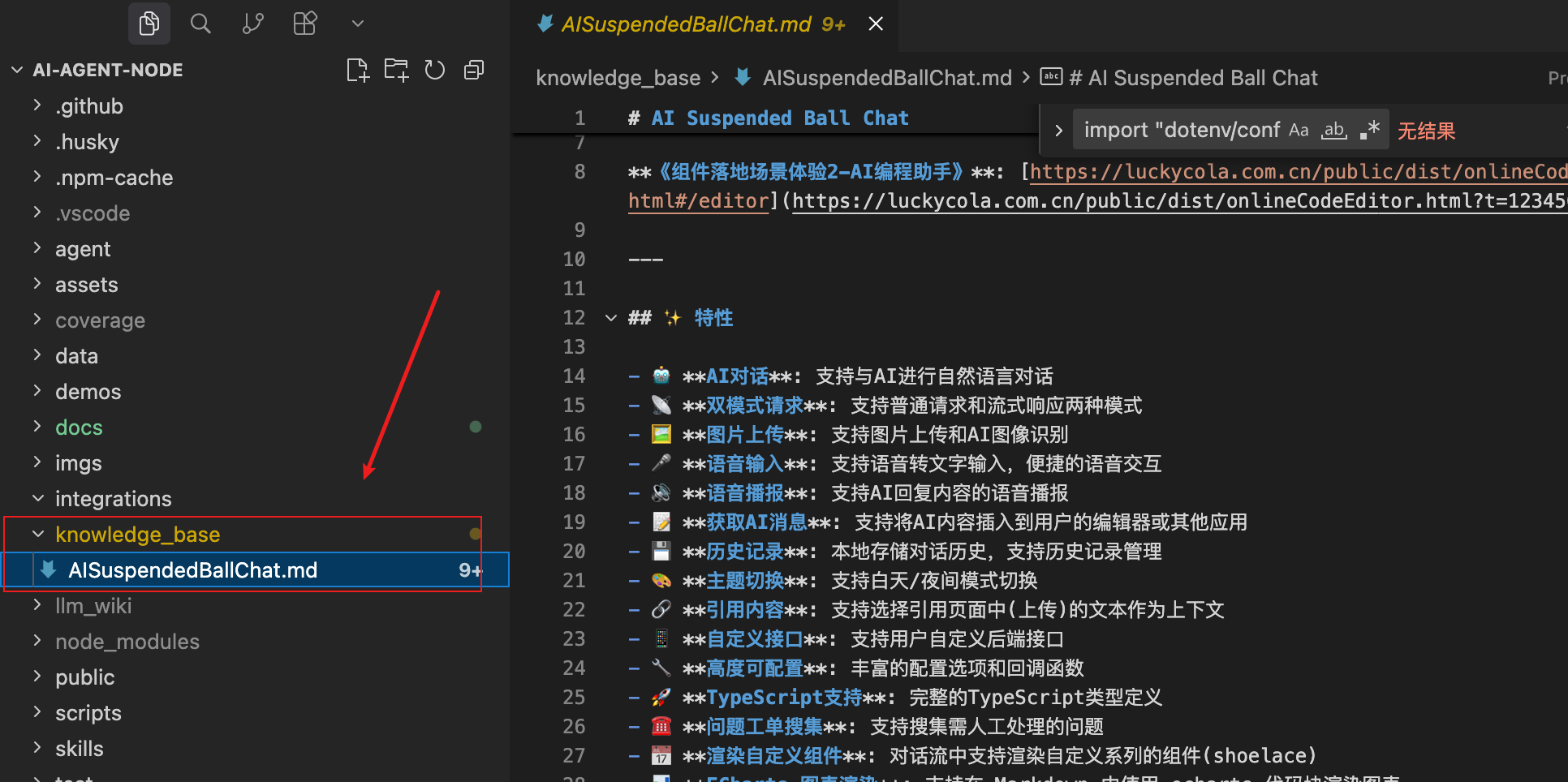
Task: Refresh the Explorer tree
Action: point(435,70)
